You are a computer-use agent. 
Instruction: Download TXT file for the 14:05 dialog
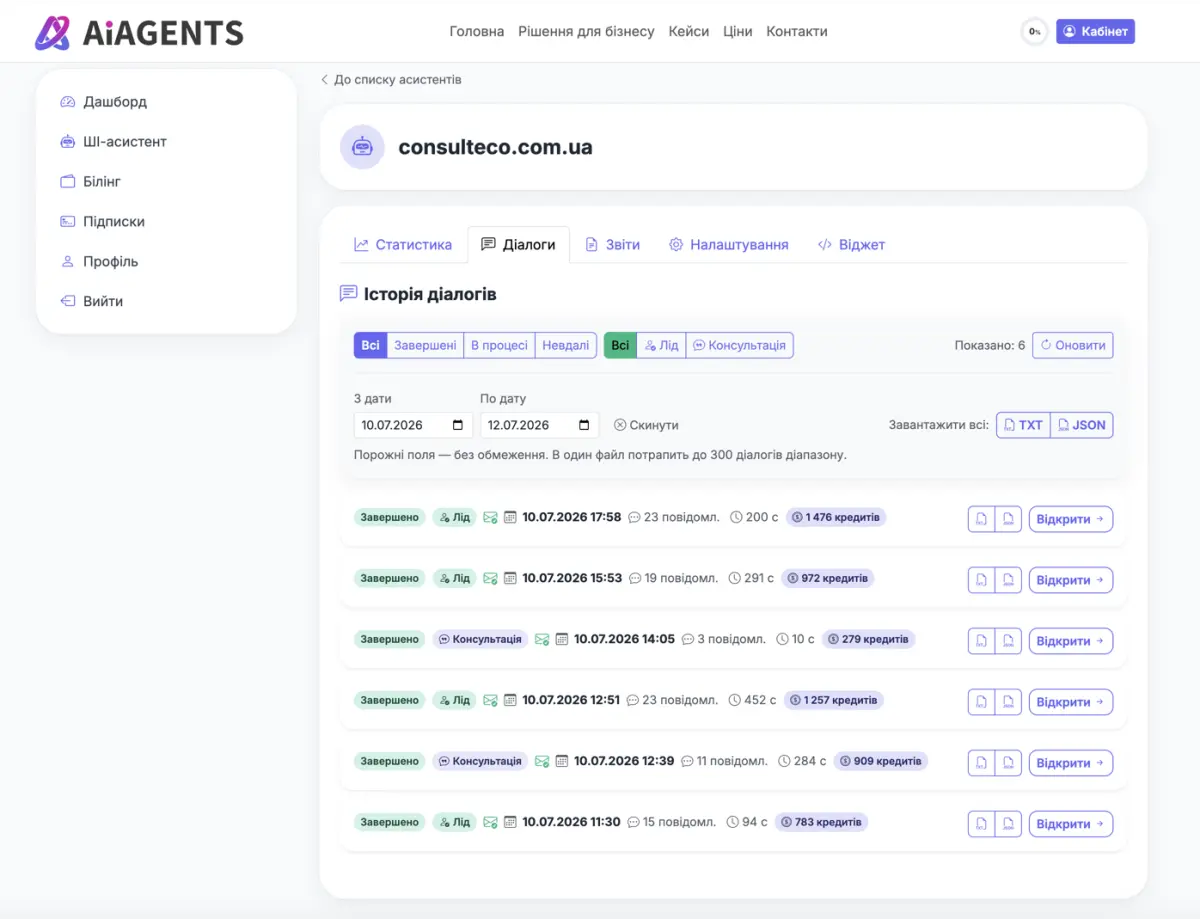(x=981, y=641)
